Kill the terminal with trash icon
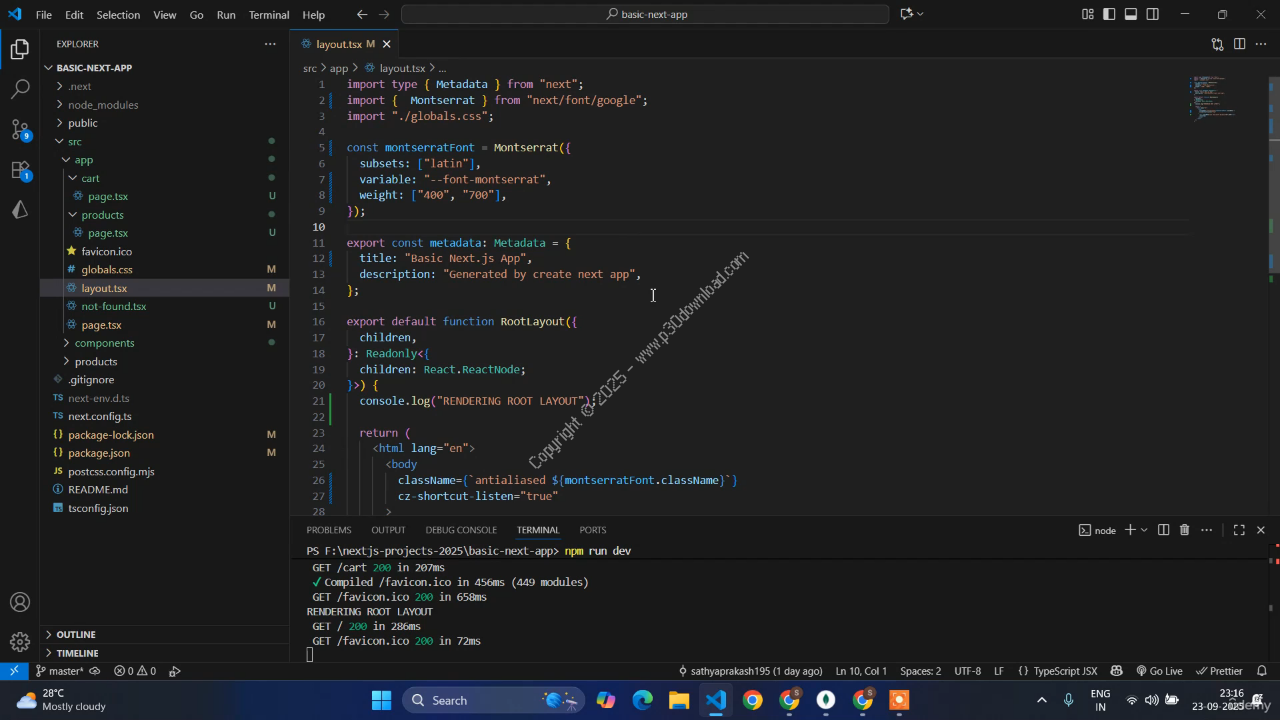The width and height of the screenshot is (1280, 720). 1184,530
